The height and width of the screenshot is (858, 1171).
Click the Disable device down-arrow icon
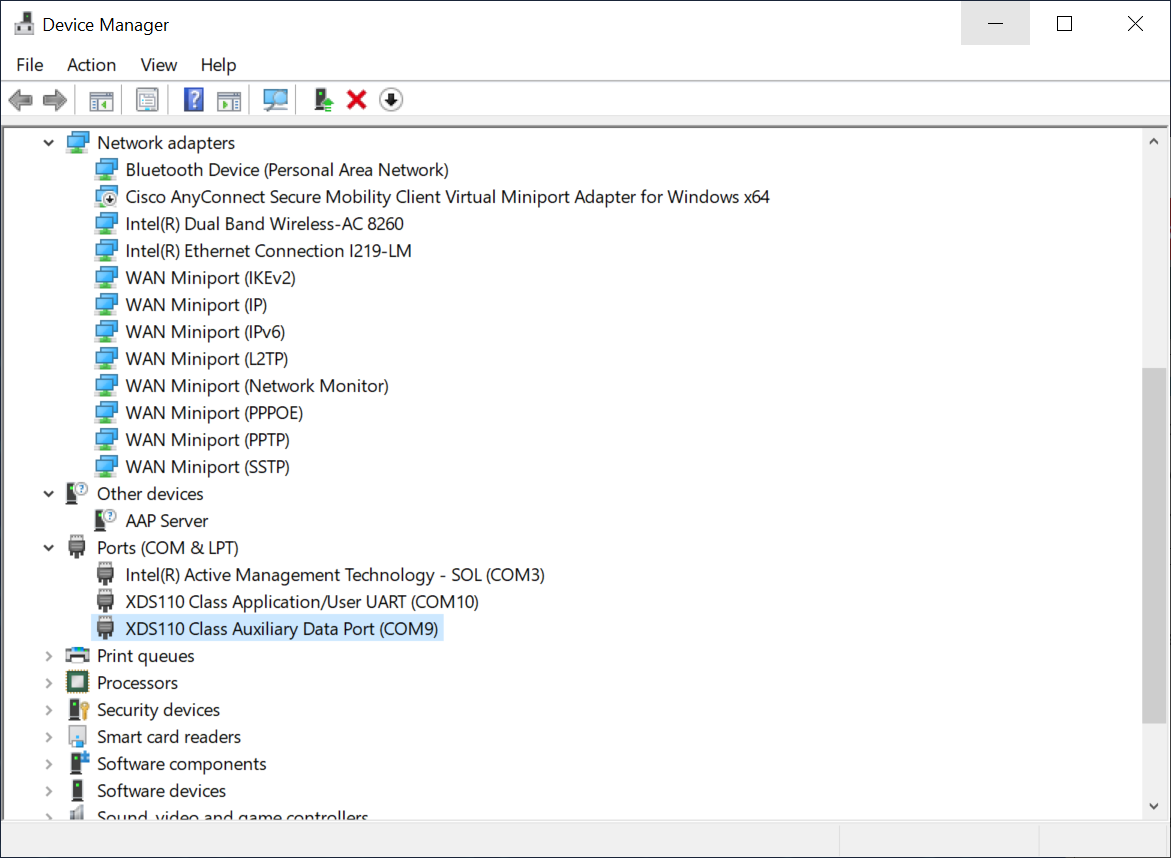(391, 99)
